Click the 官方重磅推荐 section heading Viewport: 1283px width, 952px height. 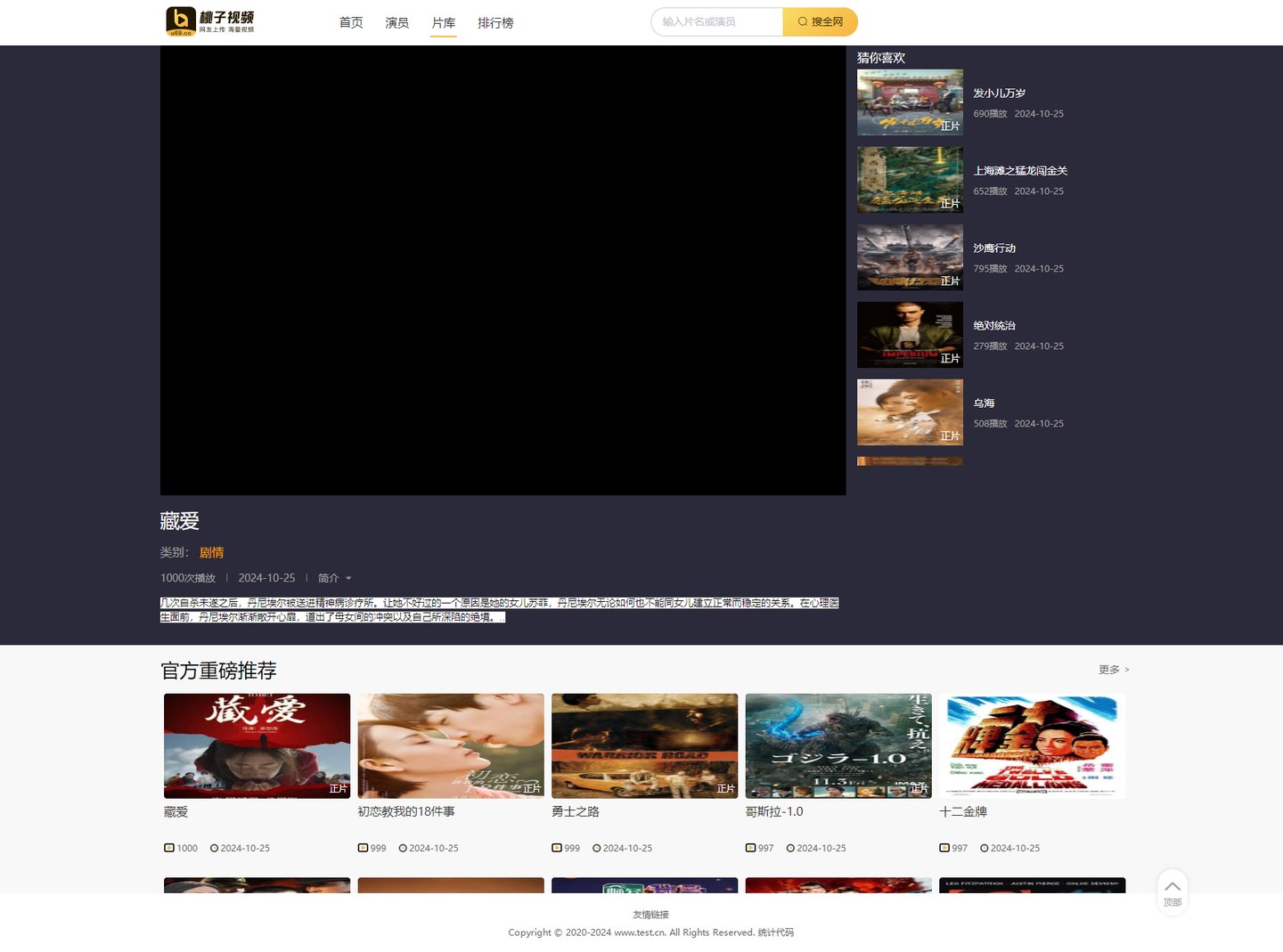[x=218, y=671]
